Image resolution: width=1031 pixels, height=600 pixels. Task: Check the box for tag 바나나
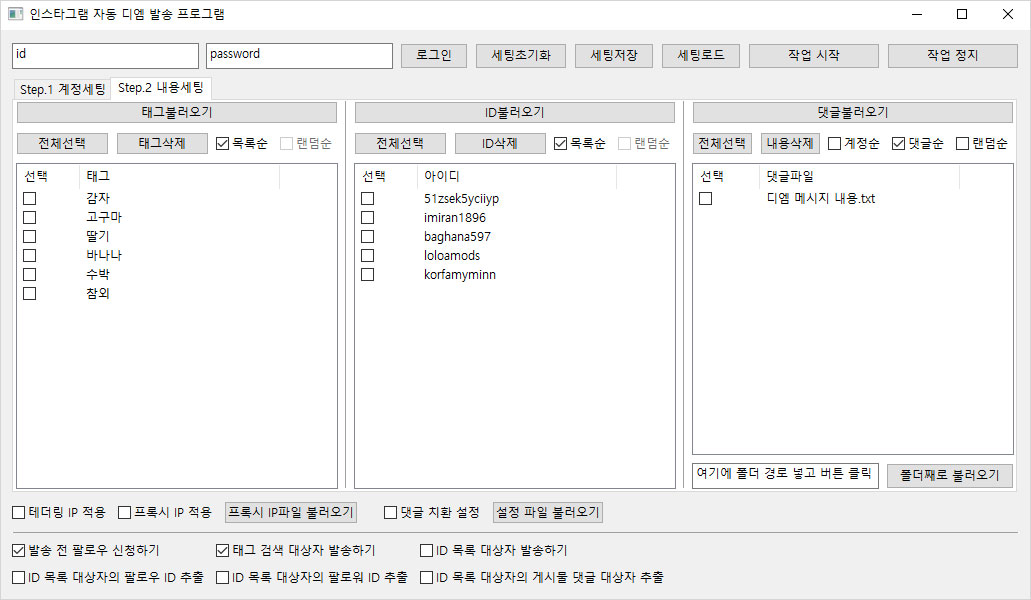30,256
